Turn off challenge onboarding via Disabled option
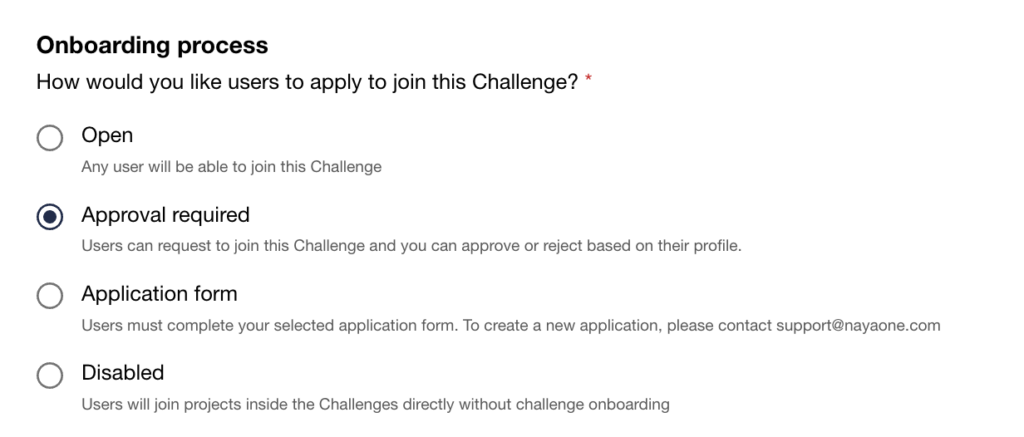This screenshot has width=1024, height=437. pos(50,375)
